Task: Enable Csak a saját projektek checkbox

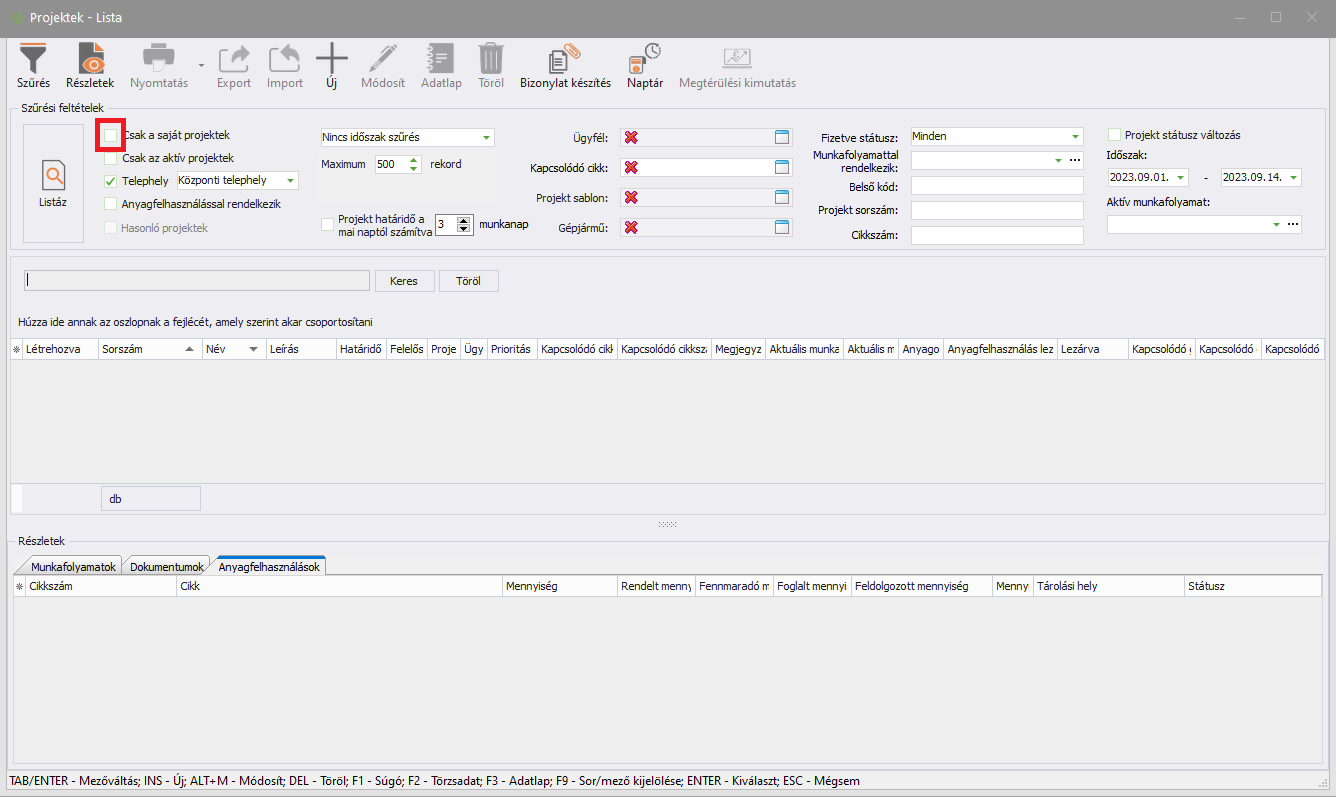Action: click(111, 135)
